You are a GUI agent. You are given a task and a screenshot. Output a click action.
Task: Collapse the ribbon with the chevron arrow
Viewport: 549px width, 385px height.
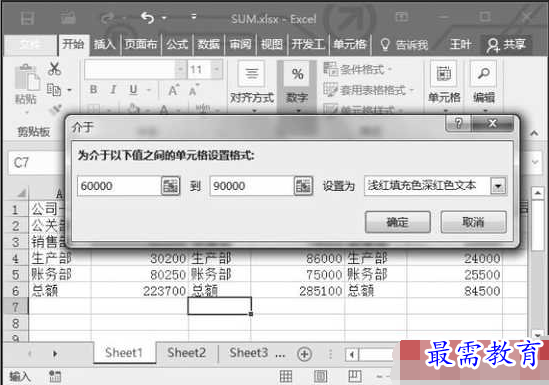pyautogui.click(x=534, y=133)
